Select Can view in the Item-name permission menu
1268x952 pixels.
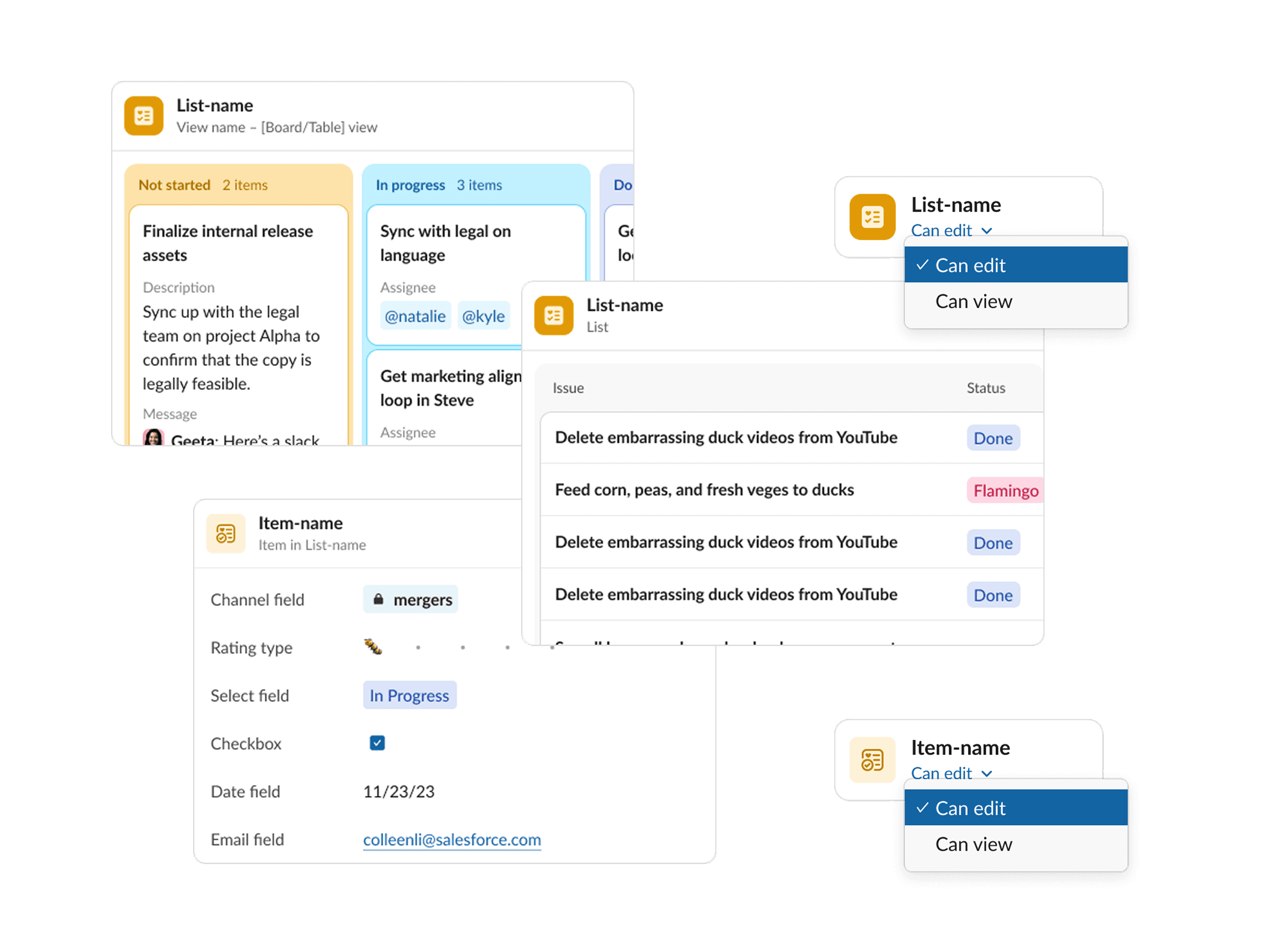(x=973, y=845)
